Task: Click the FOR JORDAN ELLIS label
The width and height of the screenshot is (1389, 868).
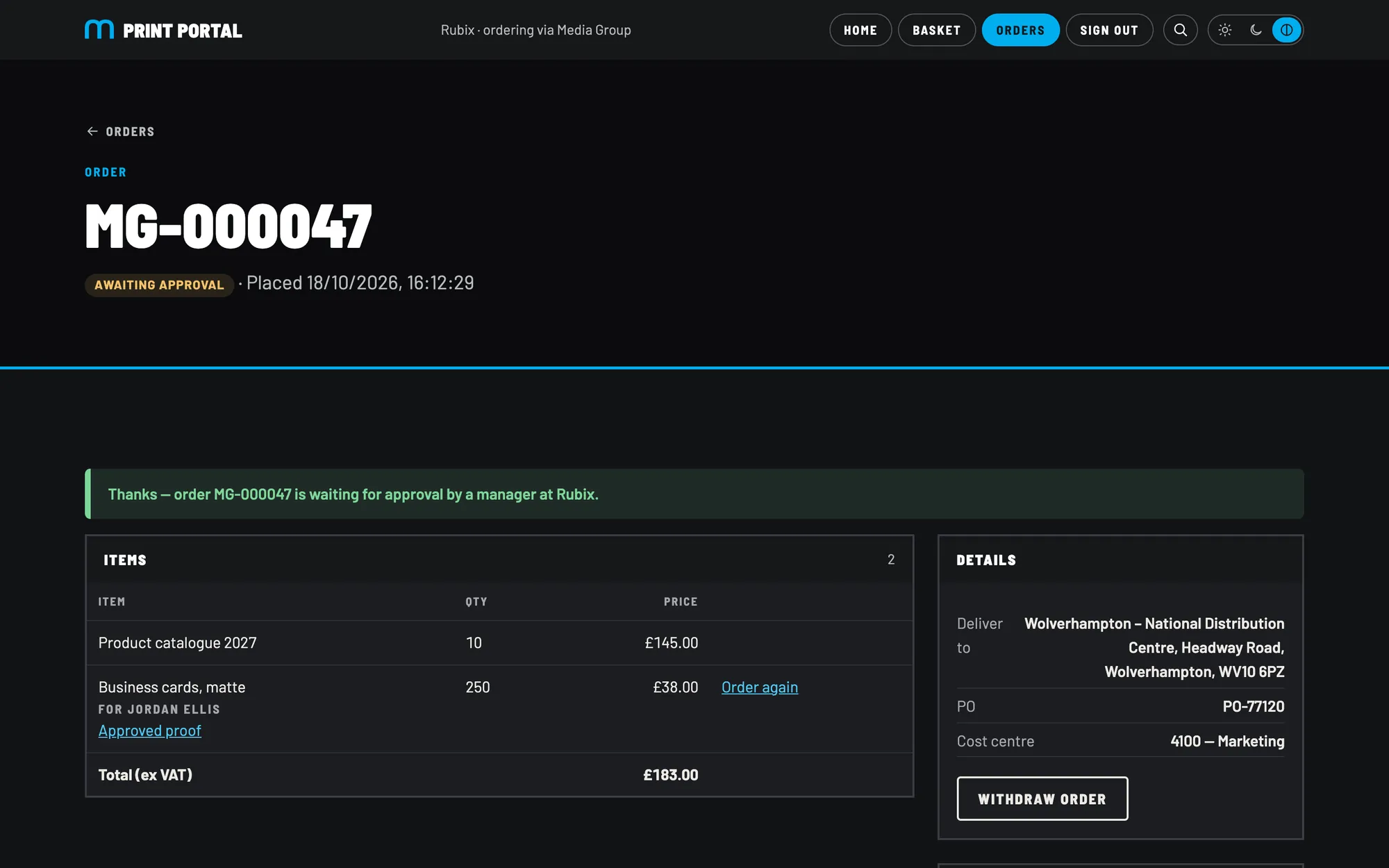Action: [x=159, y=709]
